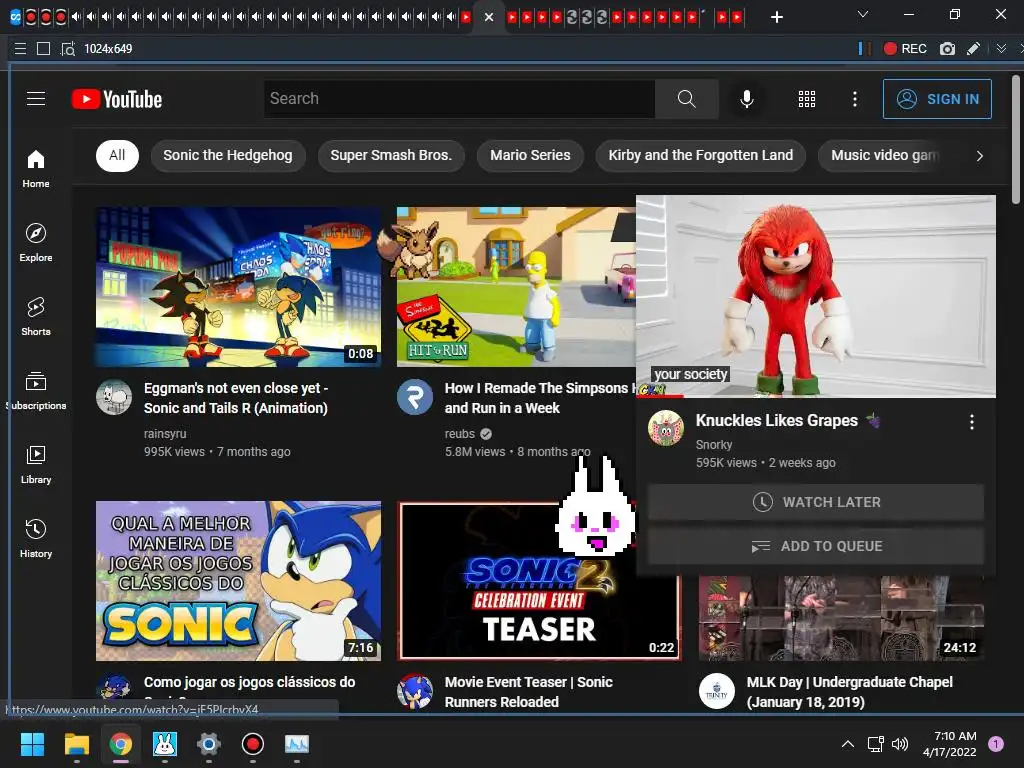This screenshot has width=1024, height=768.
Task: Open the MLK Day chapel video thumbnail
Action: click(841, 618)
